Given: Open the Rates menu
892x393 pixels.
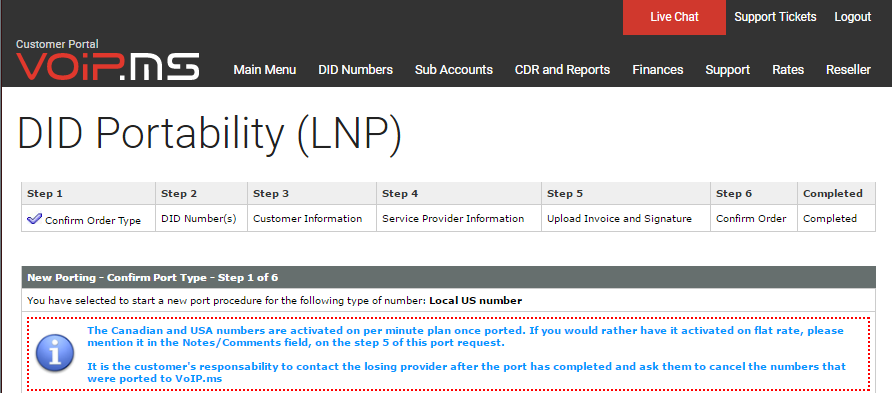Looking at the screenshot, I should [x=788, y=70].
